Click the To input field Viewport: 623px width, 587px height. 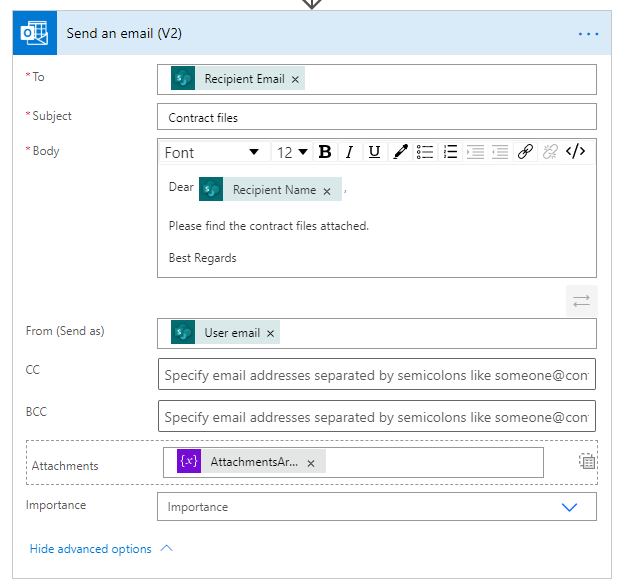pos(377,79)
